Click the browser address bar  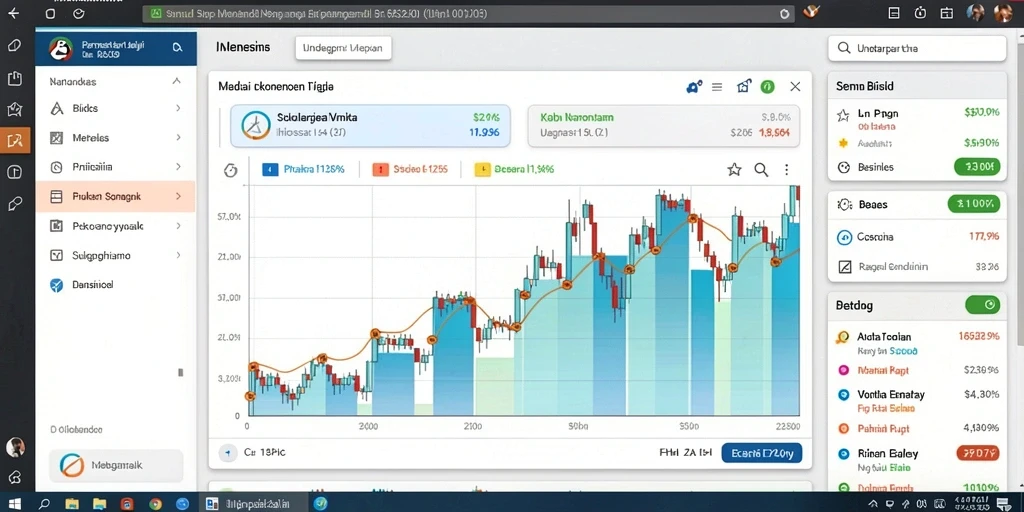click(x=468, y=13)
